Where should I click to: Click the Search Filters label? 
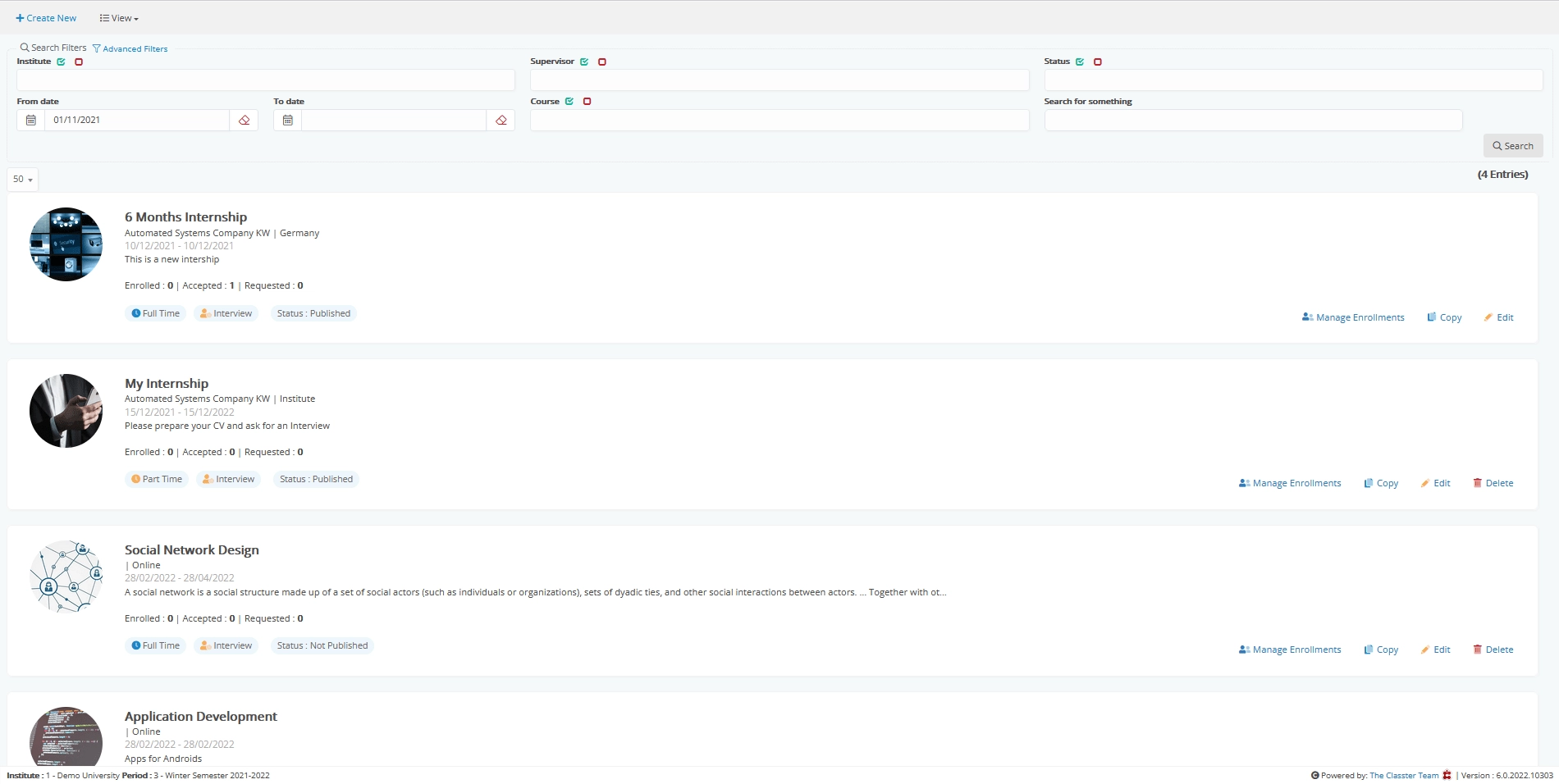pos(53,48)
